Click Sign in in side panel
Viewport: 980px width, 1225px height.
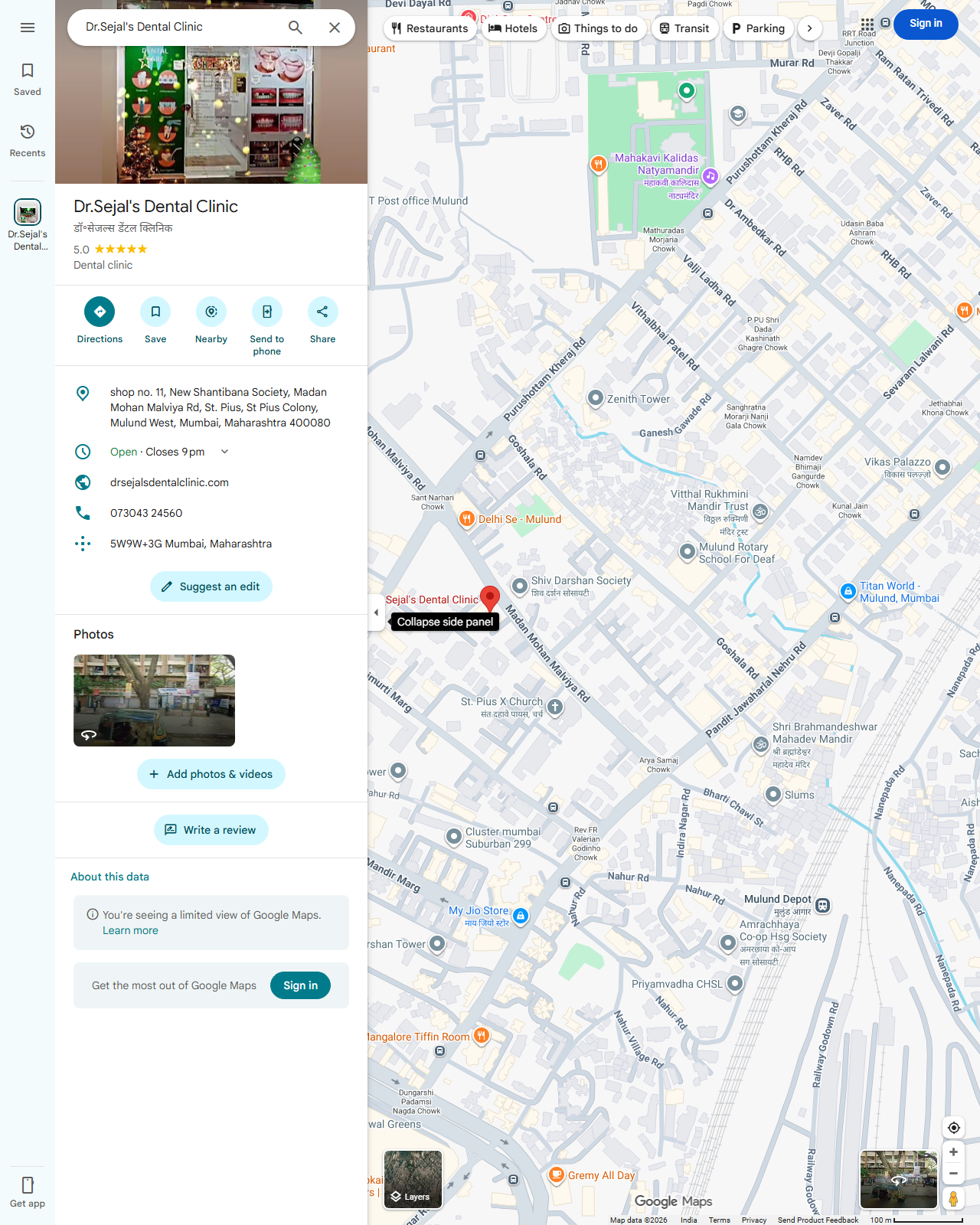[300, 985]
